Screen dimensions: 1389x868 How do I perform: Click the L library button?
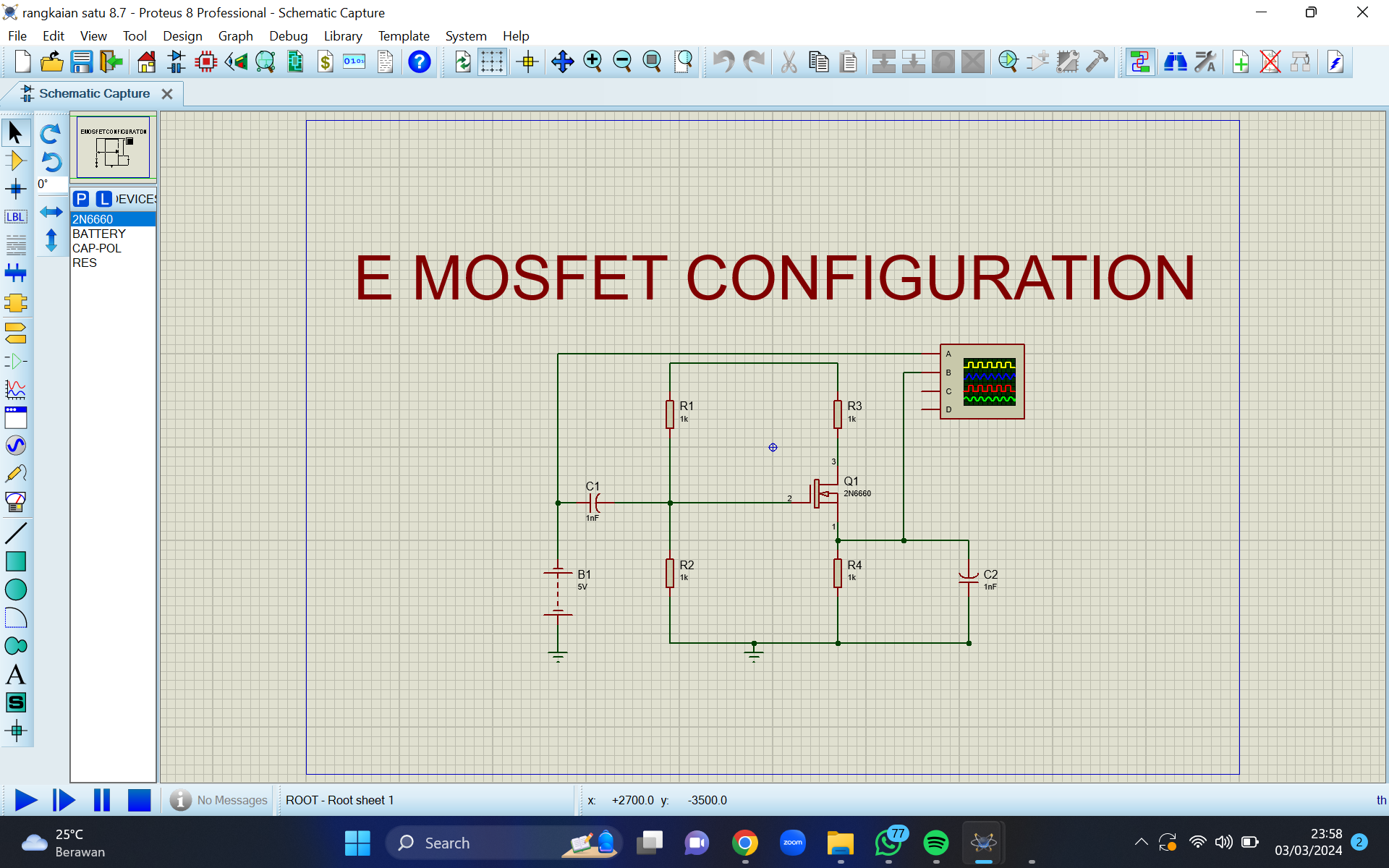pyautogui.click(x=104, y=199)
